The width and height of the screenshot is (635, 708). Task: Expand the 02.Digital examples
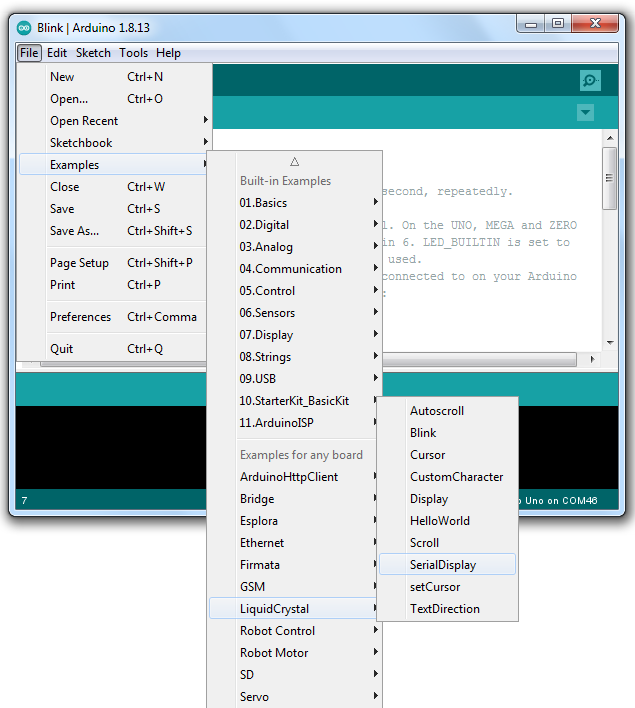coord(295,224)
